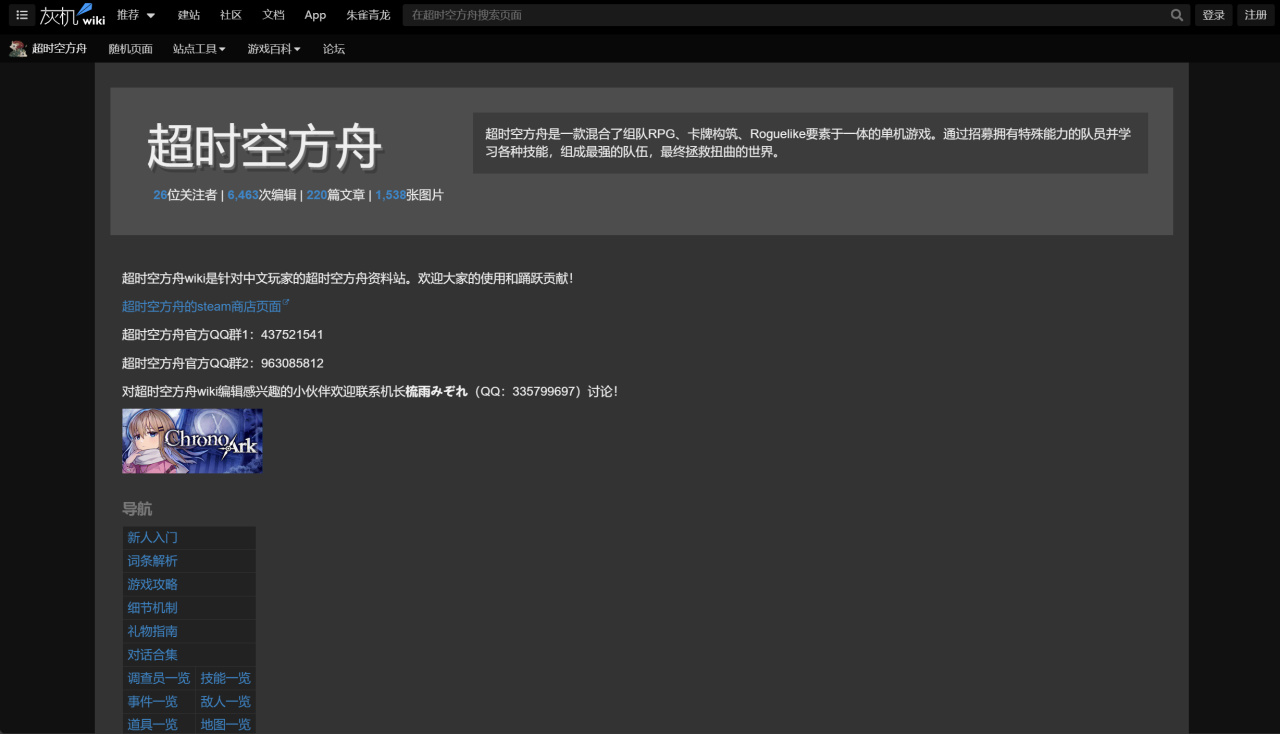Image resolution: width=1280 pixels, height=734 pixels.
Task: Focus the 在超时空方舟搜索页面 search field
Action: (787, 15)
